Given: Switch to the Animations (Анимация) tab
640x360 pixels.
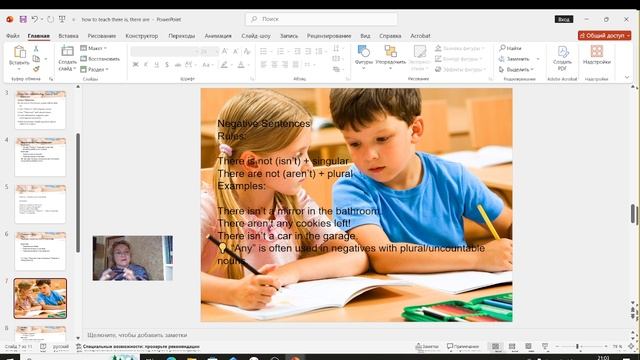Looking at the screenshot, I should tap(218, 36).
